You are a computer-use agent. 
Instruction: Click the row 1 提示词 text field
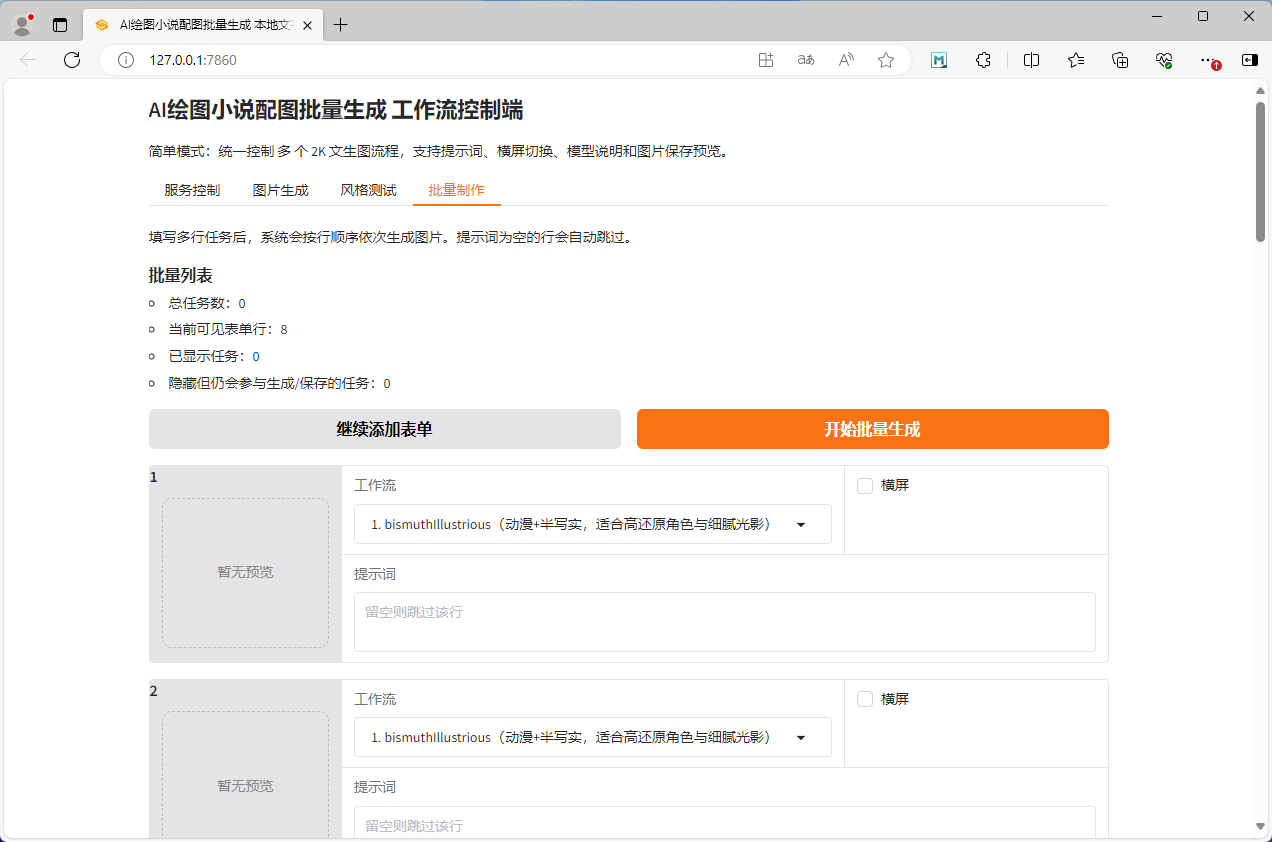coord(724,621)
